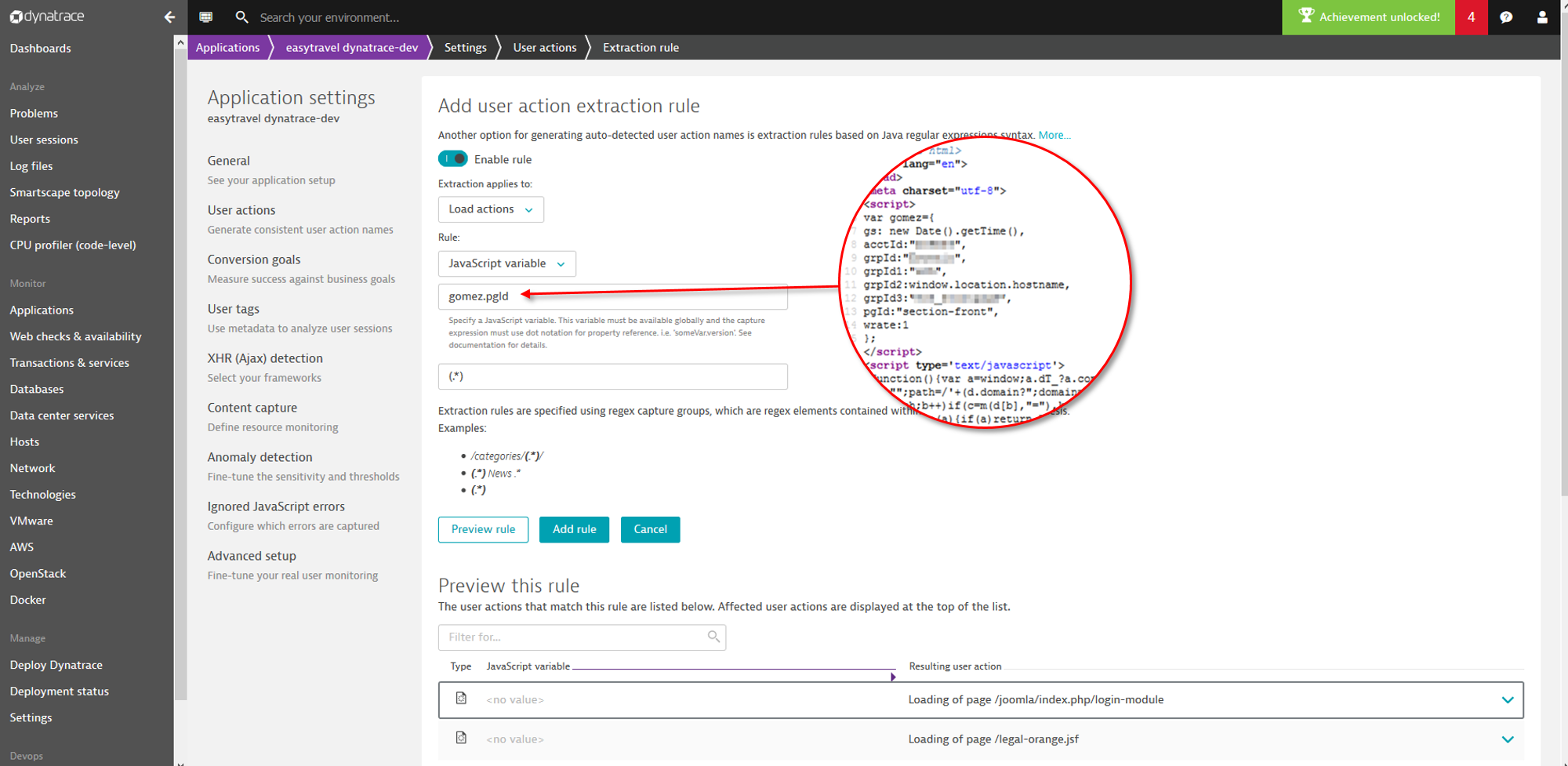Open VMware in the sidebar
Viewport: 1568px width, 766px height.
pyautogui.click(x=31, y=521)
